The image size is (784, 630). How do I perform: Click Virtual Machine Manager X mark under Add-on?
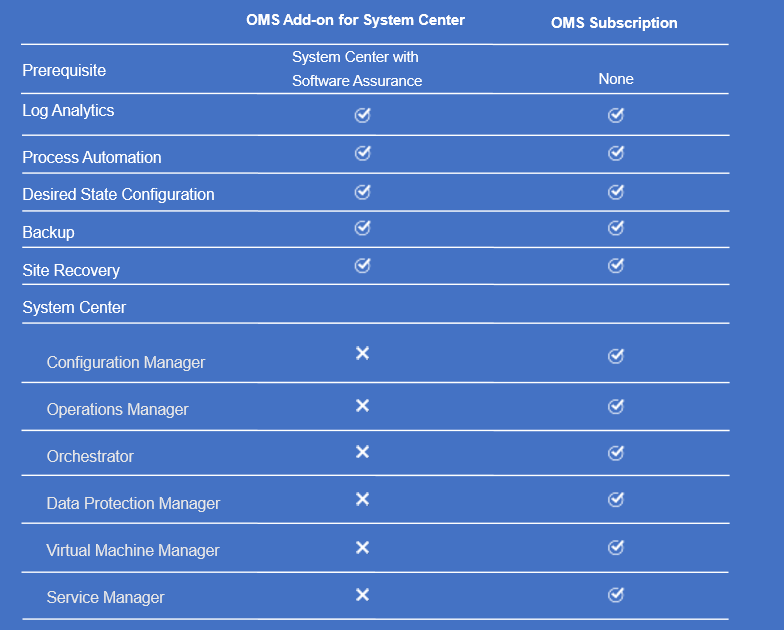(x=362, y=548)
